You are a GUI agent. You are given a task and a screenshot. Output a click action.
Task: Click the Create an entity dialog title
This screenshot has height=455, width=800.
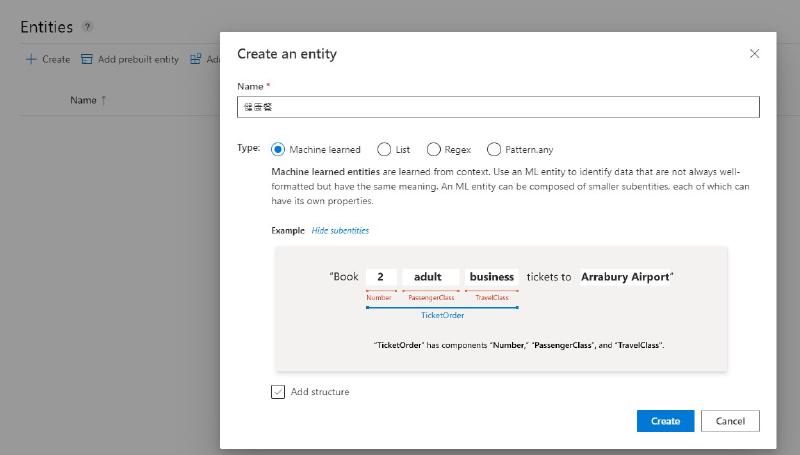pyautogui.click(x=286, y=54)
